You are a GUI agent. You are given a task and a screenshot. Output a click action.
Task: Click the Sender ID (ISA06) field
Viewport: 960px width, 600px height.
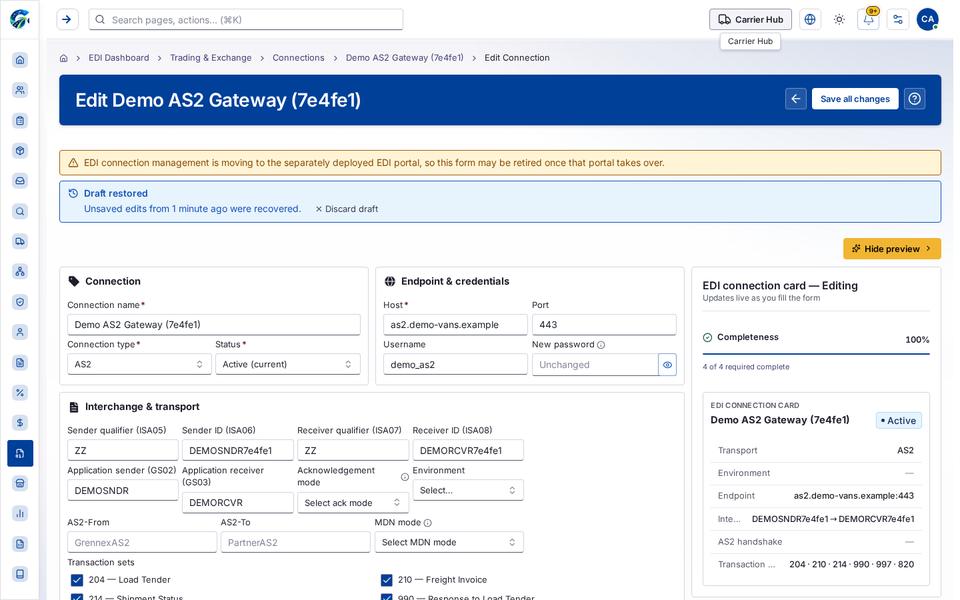(238, 450)
